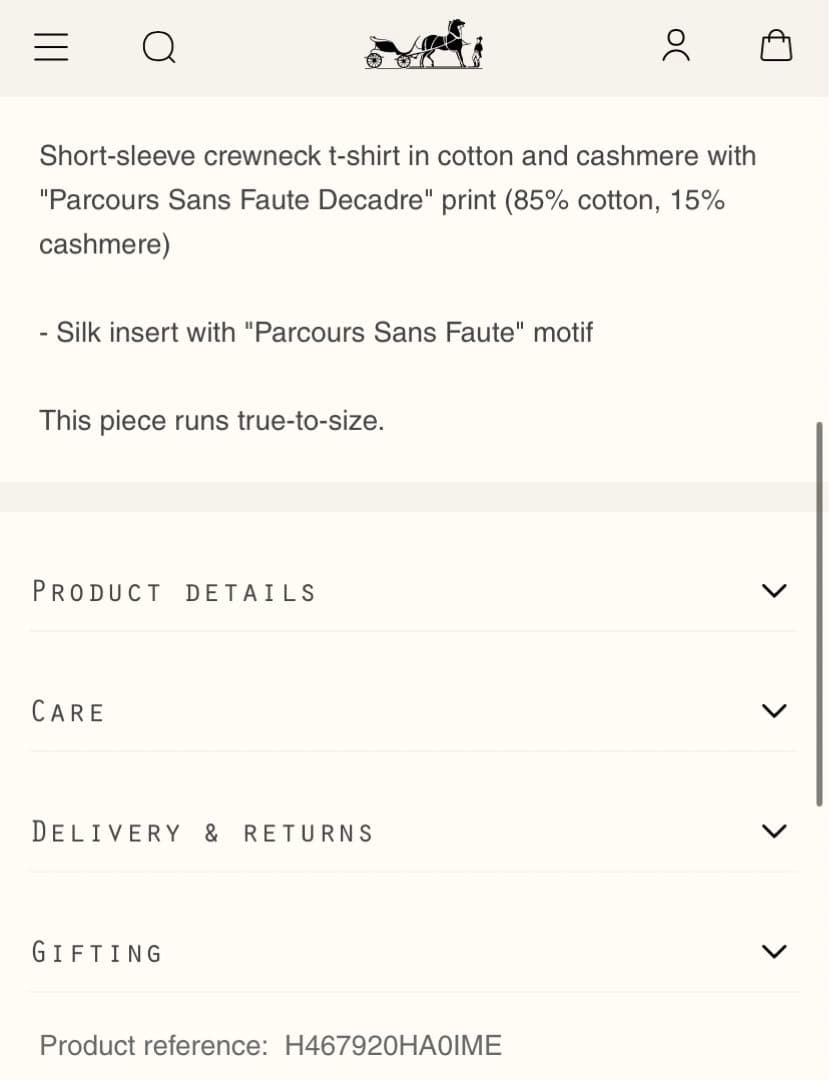Click the Delivery & Returns chevron arrow
The width and height of the screenshot is (829, 1080).
click(774, 831)
